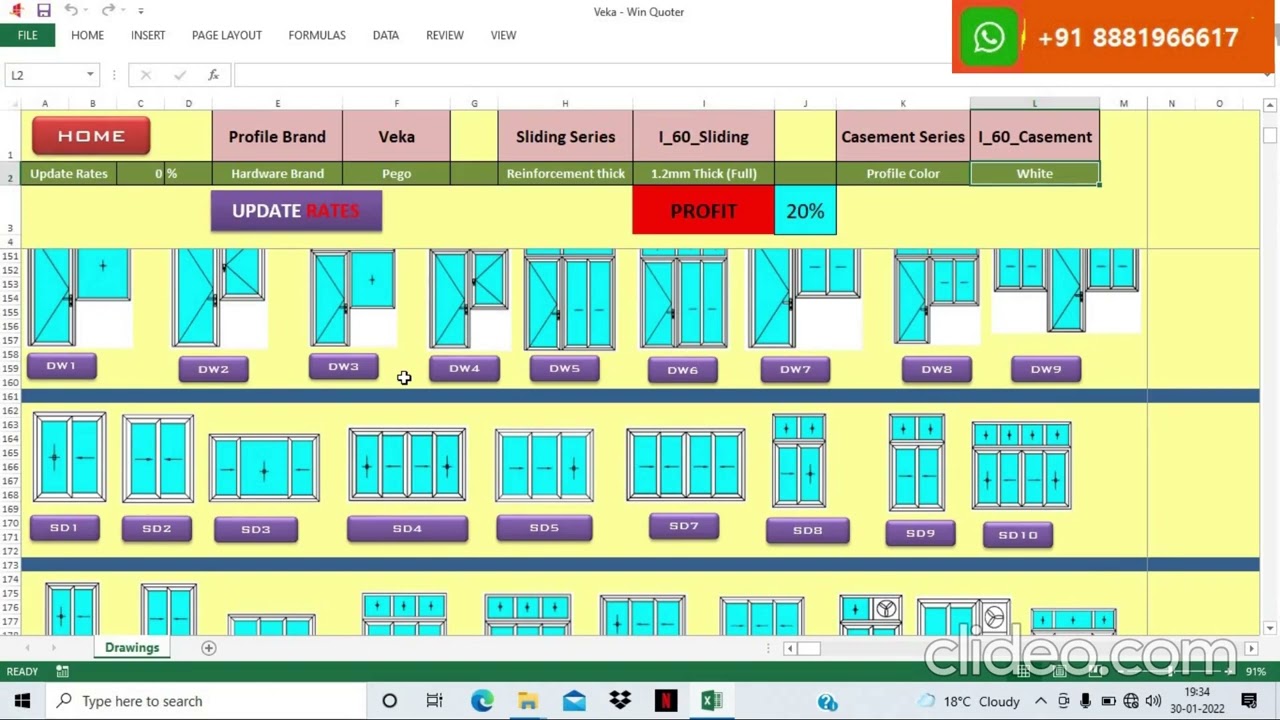The width and height of the screenshot is (1280, 720).
Task: Click the DW5 design button
Action: (x=564, y=368)
